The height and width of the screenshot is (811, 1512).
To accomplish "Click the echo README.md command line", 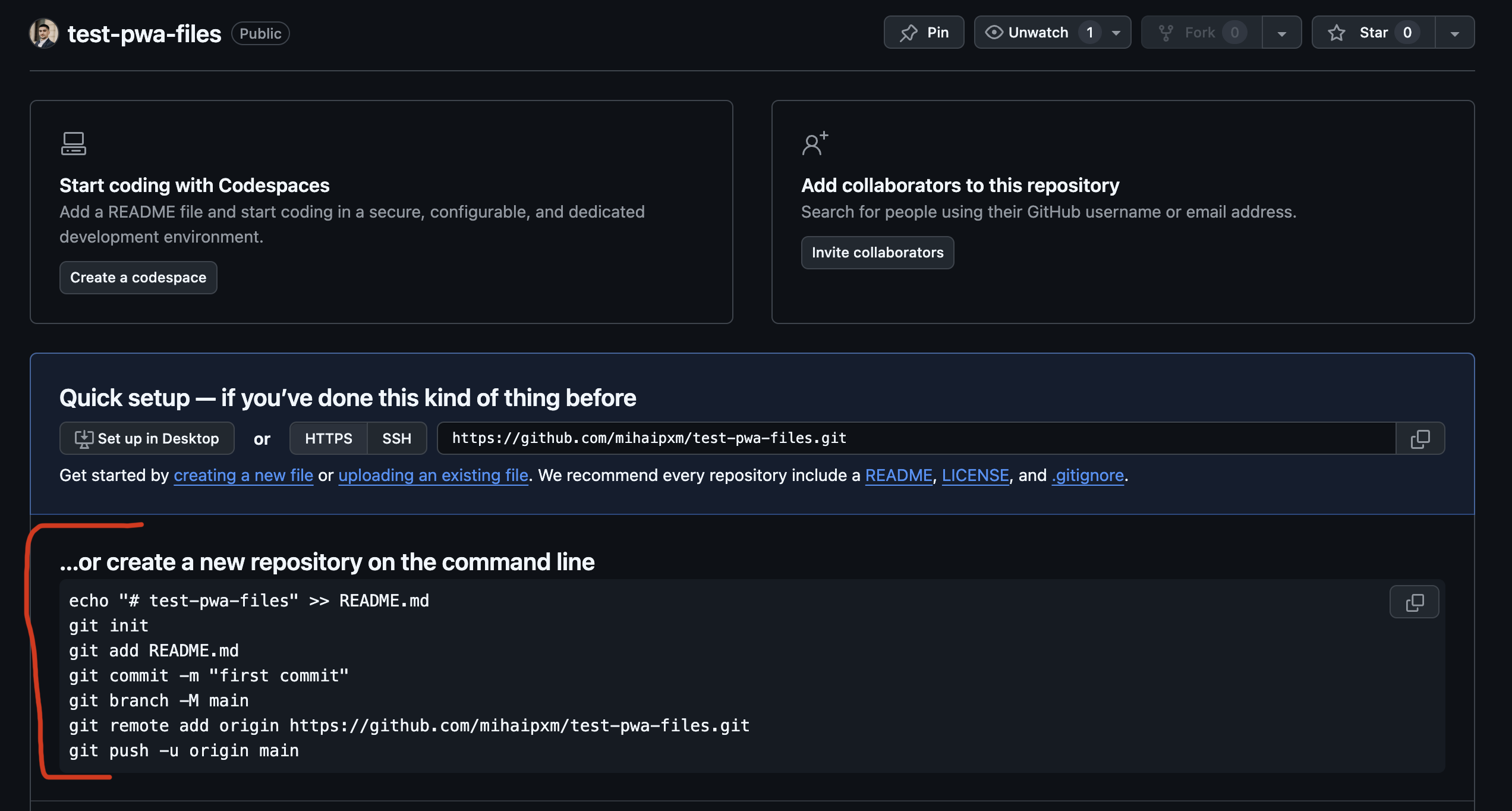I will pyautogui.click(x=249, y=601).
